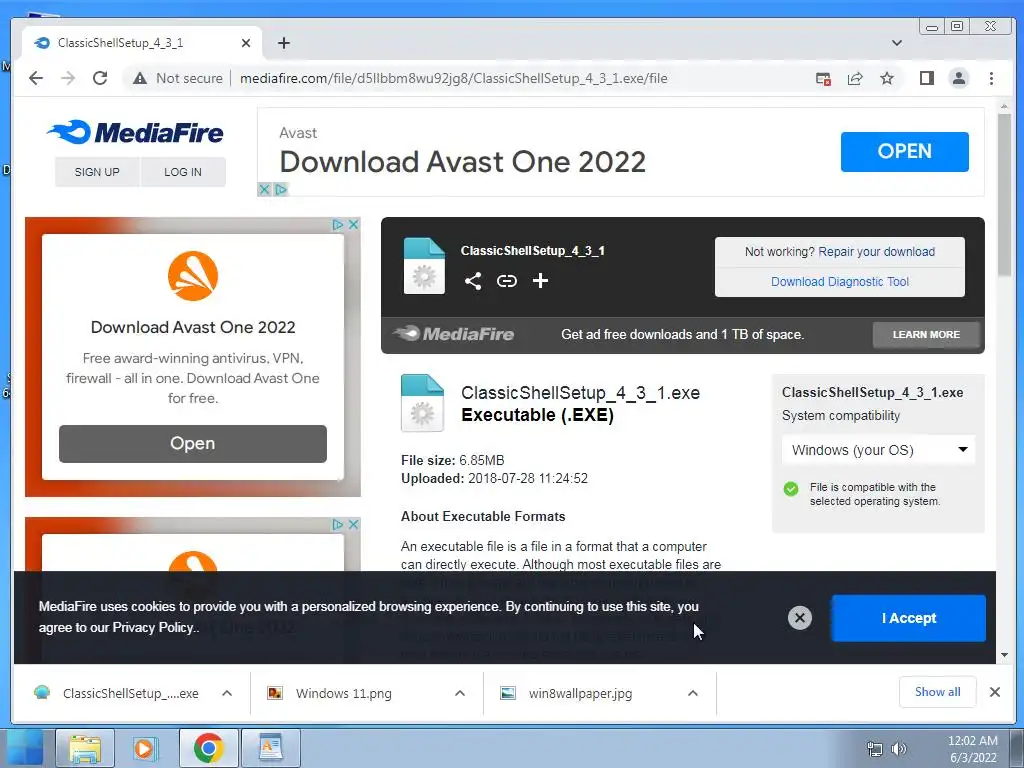Open File Explorer from taskbar
This screenshot has width=1024, height=768.
pyautogui.click(x=86, y=748)
